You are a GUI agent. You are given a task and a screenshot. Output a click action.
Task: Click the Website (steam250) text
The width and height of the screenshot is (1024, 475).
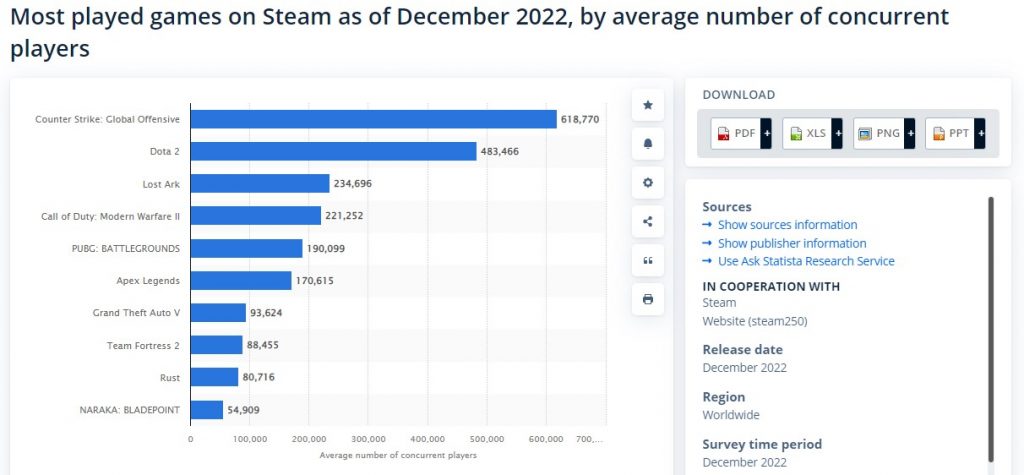[x=755, y=321]
